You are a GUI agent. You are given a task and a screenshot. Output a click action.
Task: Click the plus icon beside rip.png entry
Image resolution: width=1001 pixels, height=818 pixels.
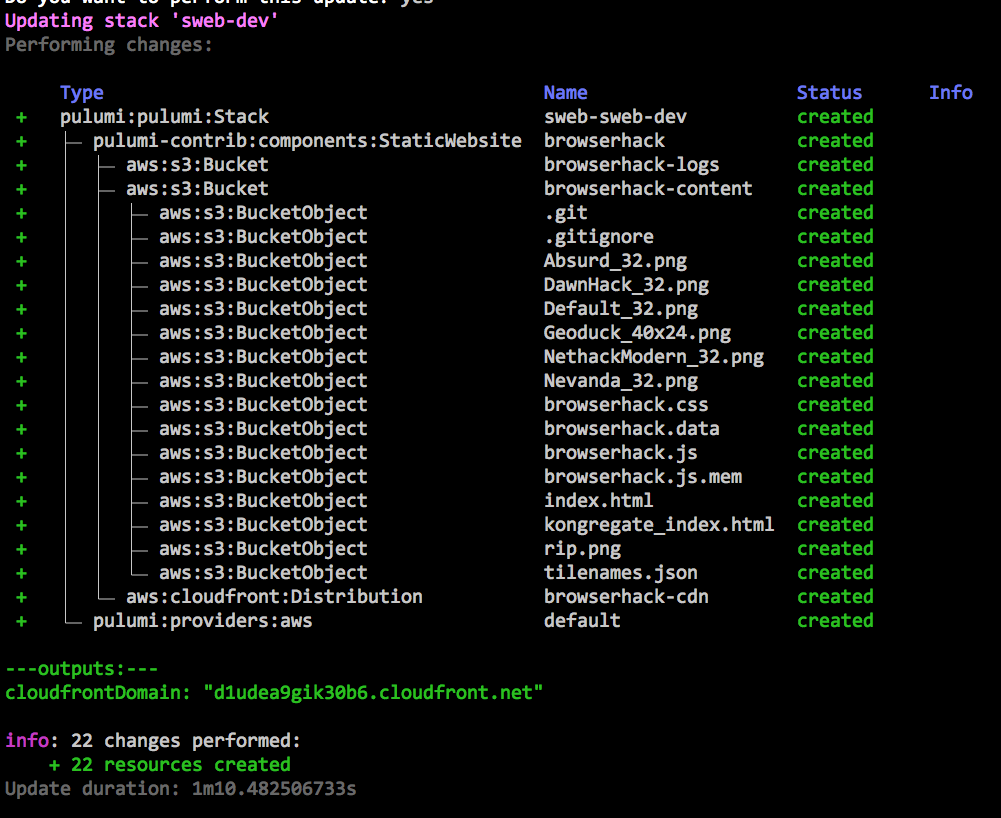pos(21,548)
